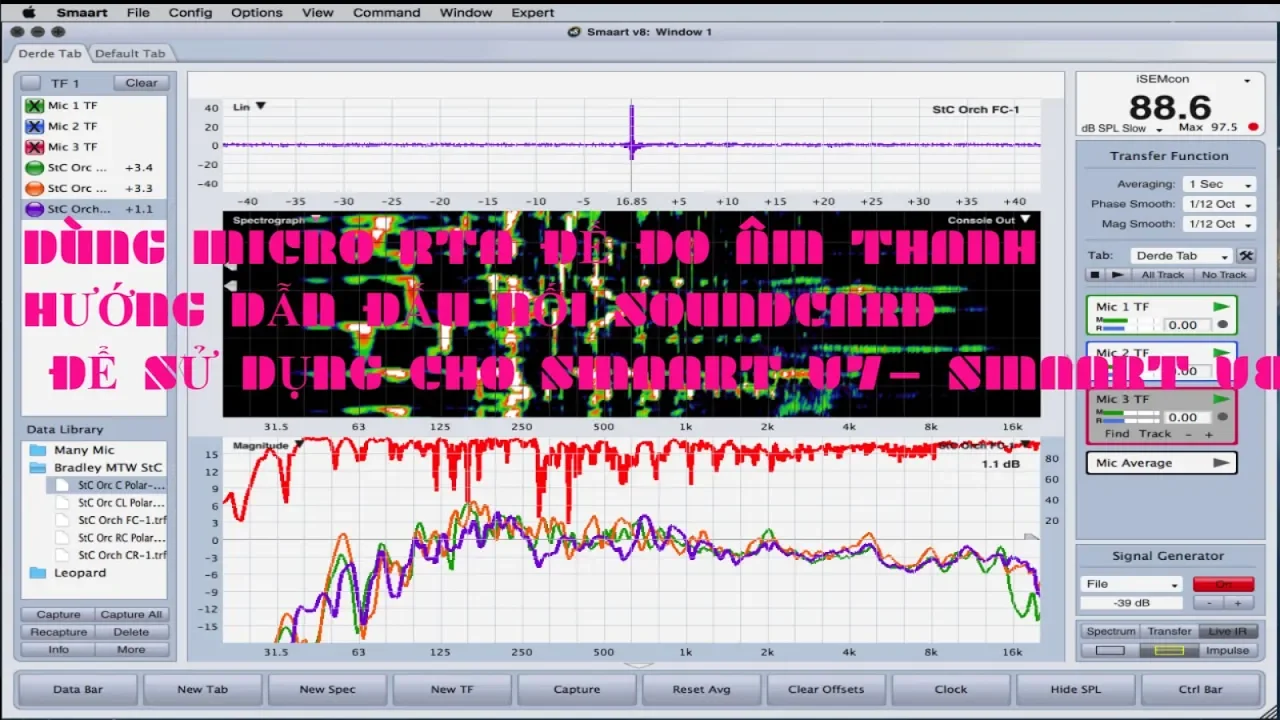
Task: Switch to Transfer mode
Action: click(1169, 631)
